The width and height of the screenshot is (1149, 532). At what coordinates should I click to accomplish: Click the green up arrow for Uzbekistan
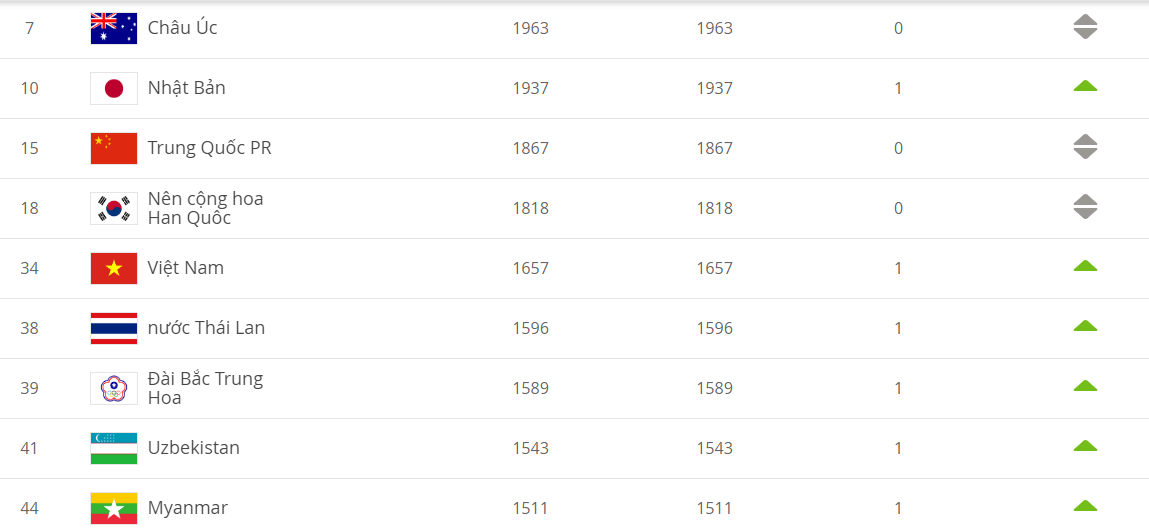pos(1085,447)
